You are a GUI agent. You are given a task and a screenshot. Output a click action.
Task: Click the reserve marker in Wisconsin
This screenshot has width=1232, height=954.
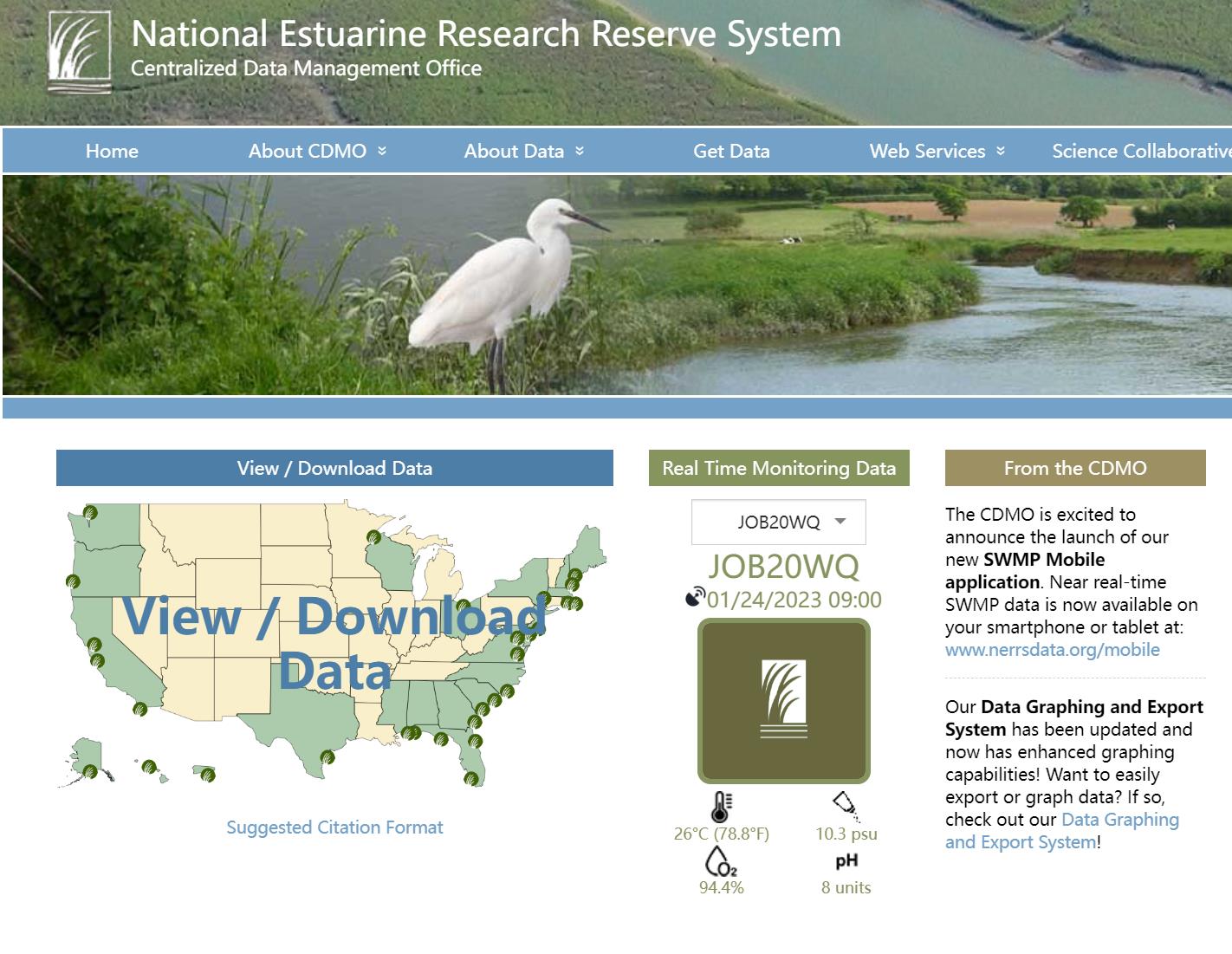point(374,537)
